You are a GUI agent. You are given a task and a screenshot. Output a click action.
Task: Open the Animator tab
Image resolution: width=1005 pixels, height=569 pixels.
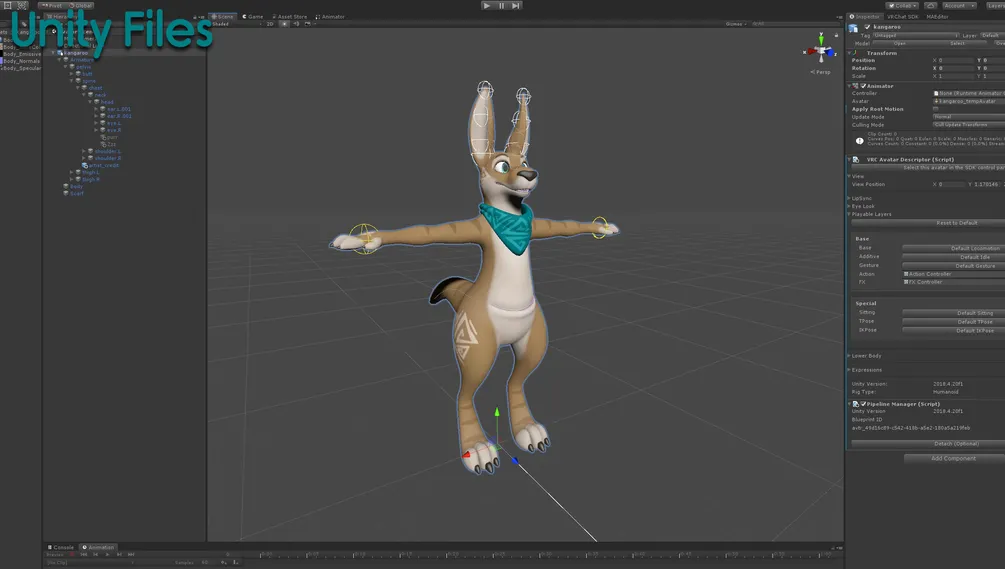[330, 17]
